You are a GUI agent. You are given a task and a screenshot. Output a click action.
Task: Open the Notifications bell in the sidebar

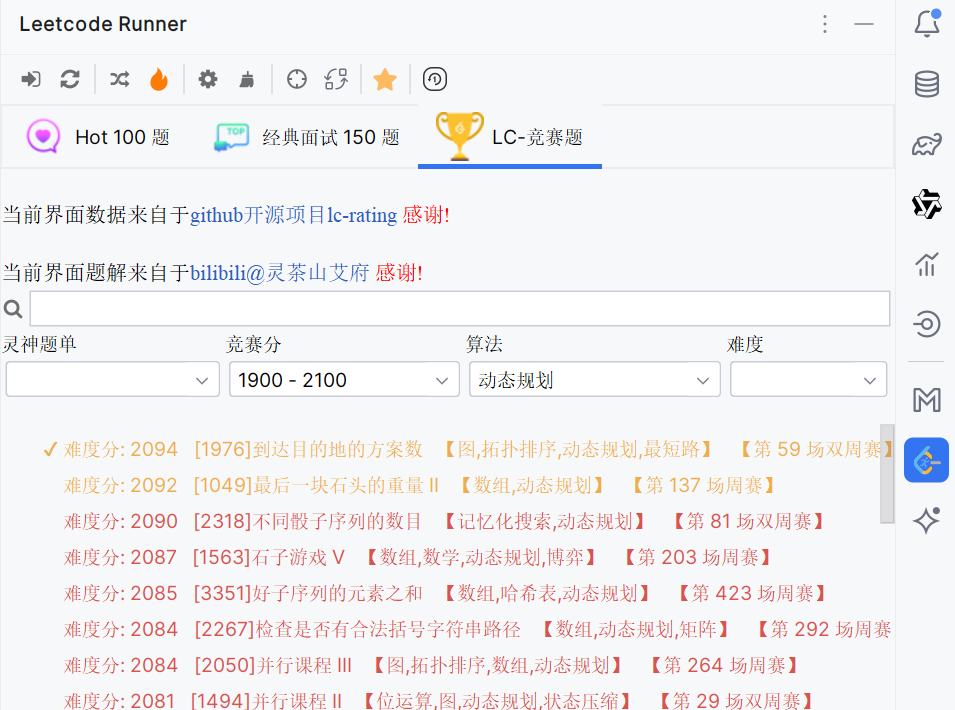pyautogui.click(x=927, y=24)
